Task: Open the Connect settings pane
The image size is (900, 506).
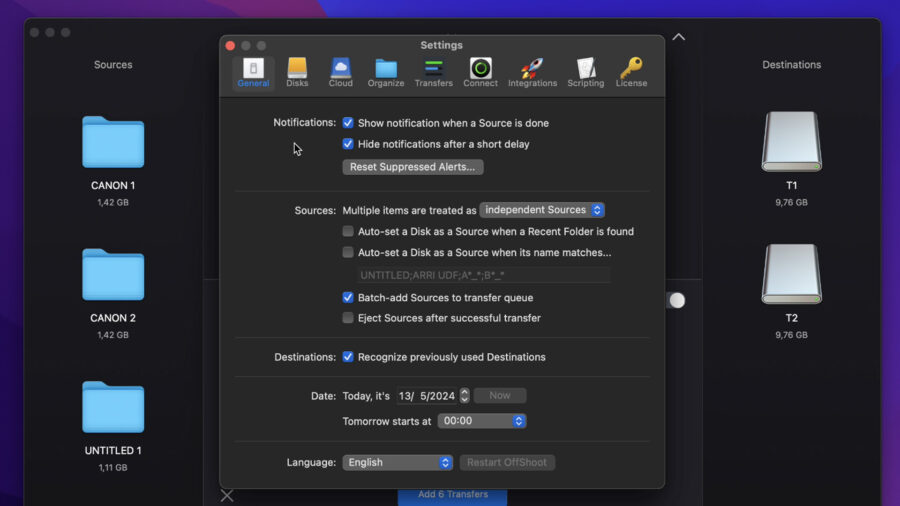Action: coord(480,72)
